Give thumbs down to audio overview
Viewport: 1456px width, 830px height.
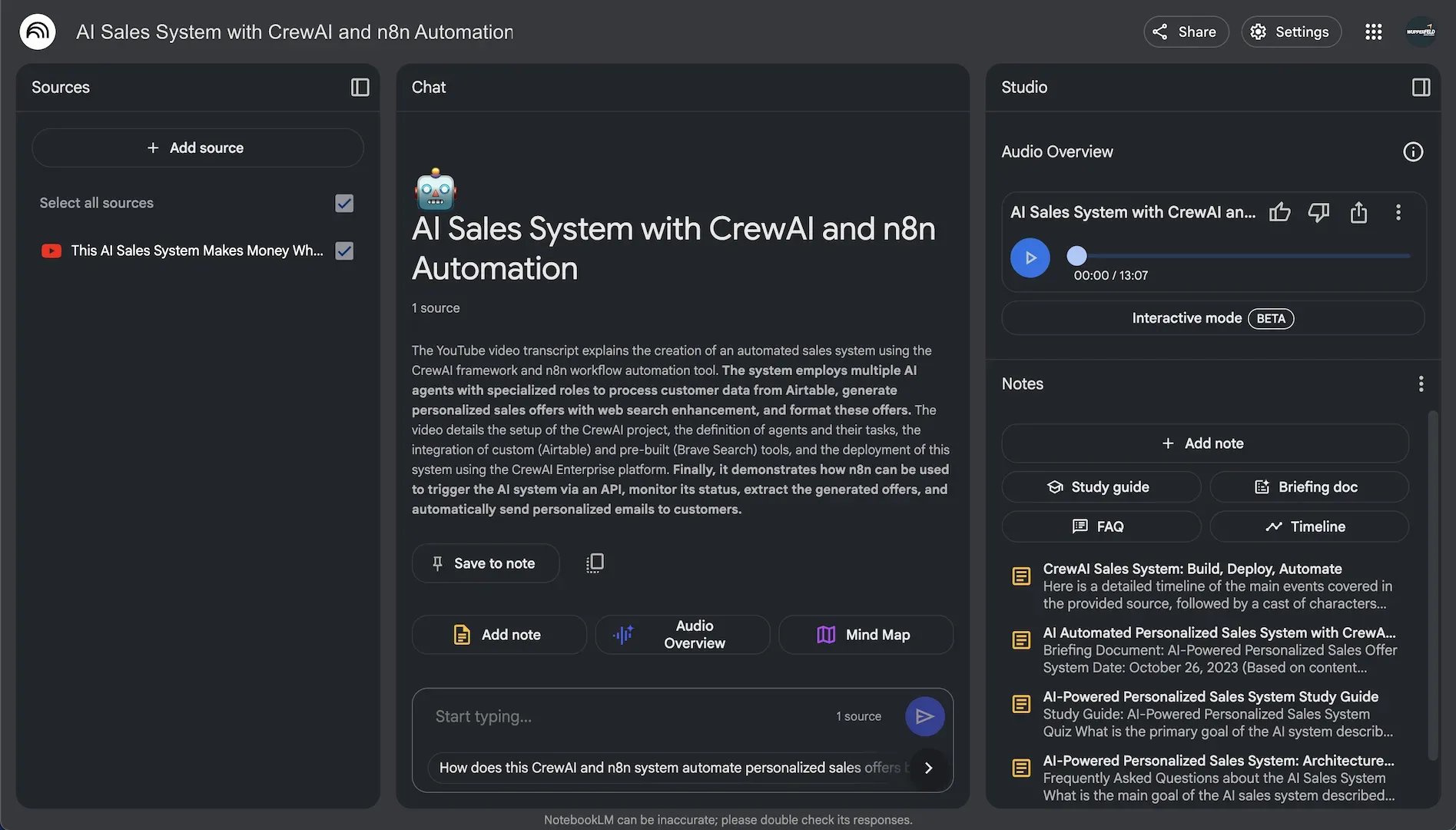(x=1318, y=212)
